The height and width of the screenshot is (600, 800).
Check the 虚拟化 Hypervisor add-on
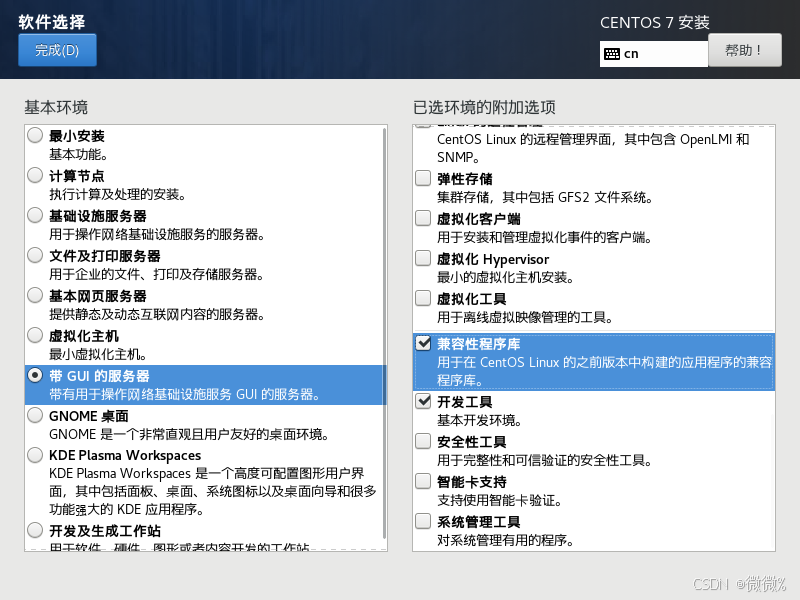[423, 258]
